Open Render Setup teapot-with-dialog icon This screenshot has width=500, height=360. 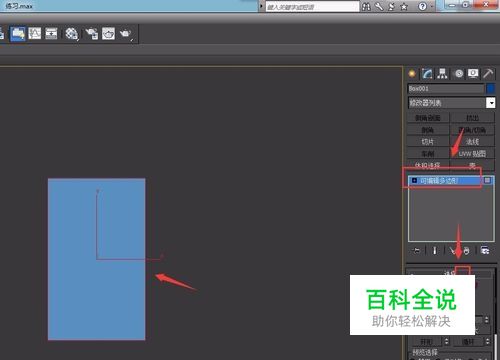click(x=92, y=34)
